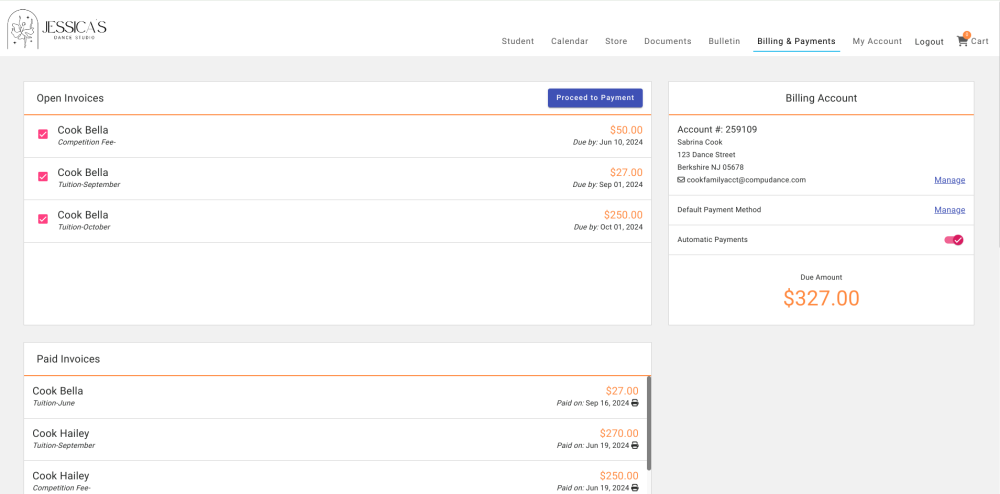The image size is (1000, 494).
Task: Select the $50.00 Competition Fee amount
Action: (x=626, y=130)
